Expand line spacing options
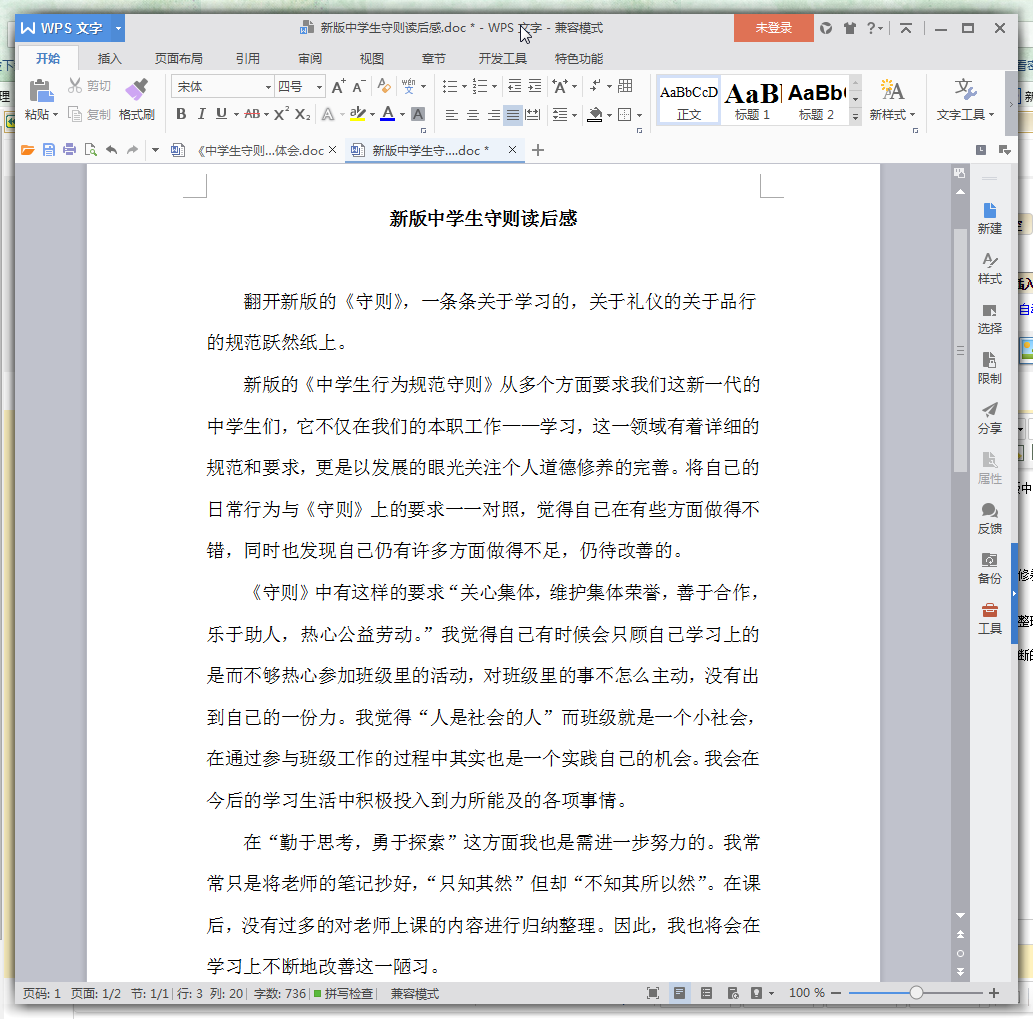1033x1019 pixels. click(575, 115)
